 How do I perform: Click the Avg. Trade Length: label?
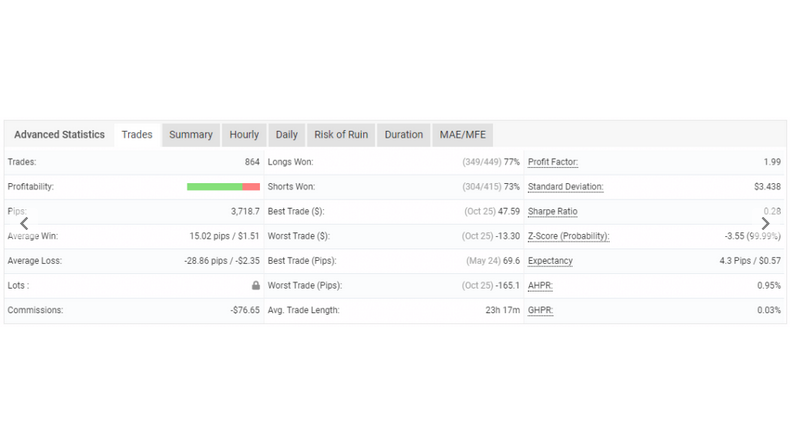(303, 310)
